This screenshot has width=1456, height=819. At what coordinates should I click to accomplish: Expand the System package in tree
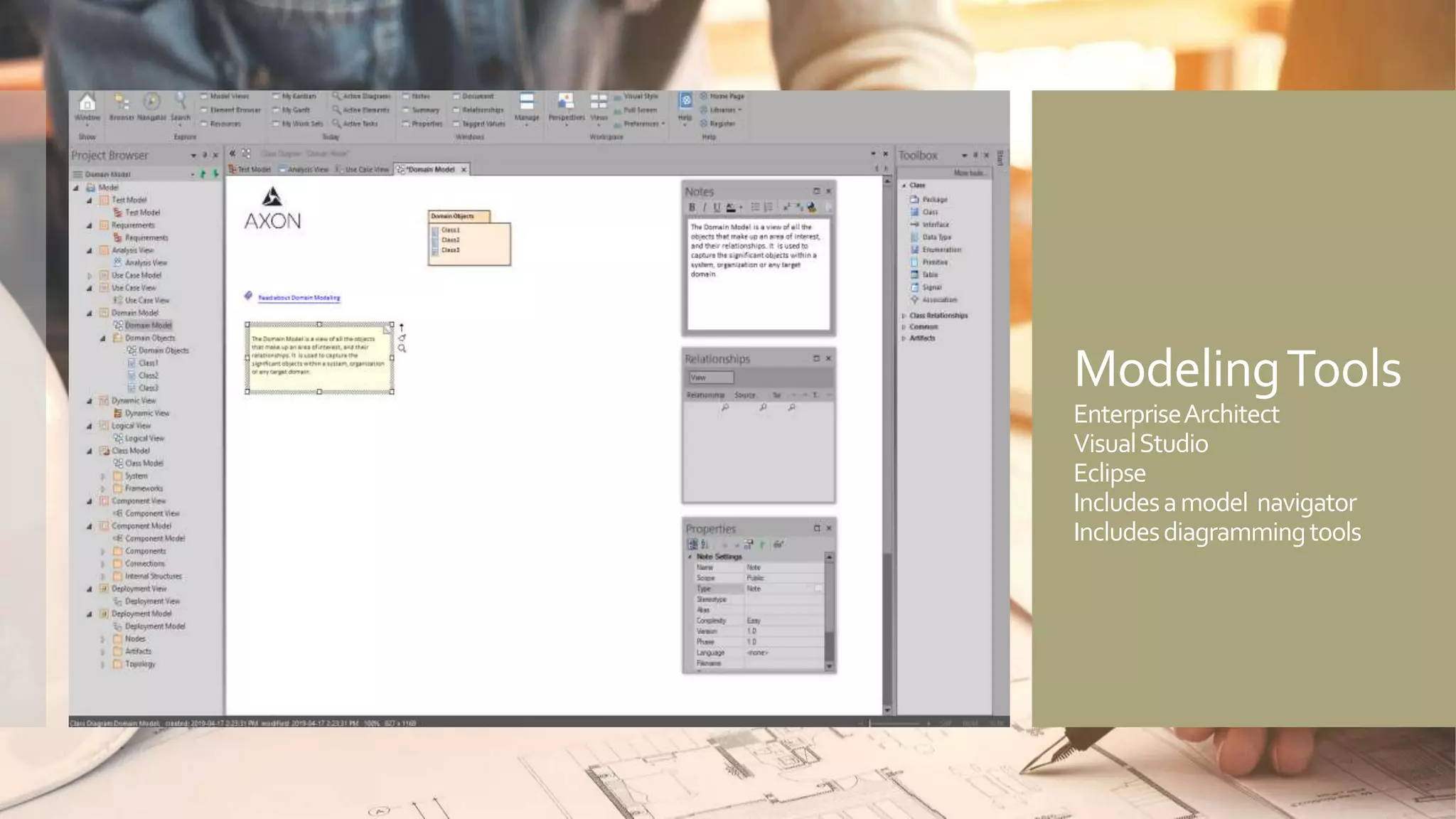(103, 476)
